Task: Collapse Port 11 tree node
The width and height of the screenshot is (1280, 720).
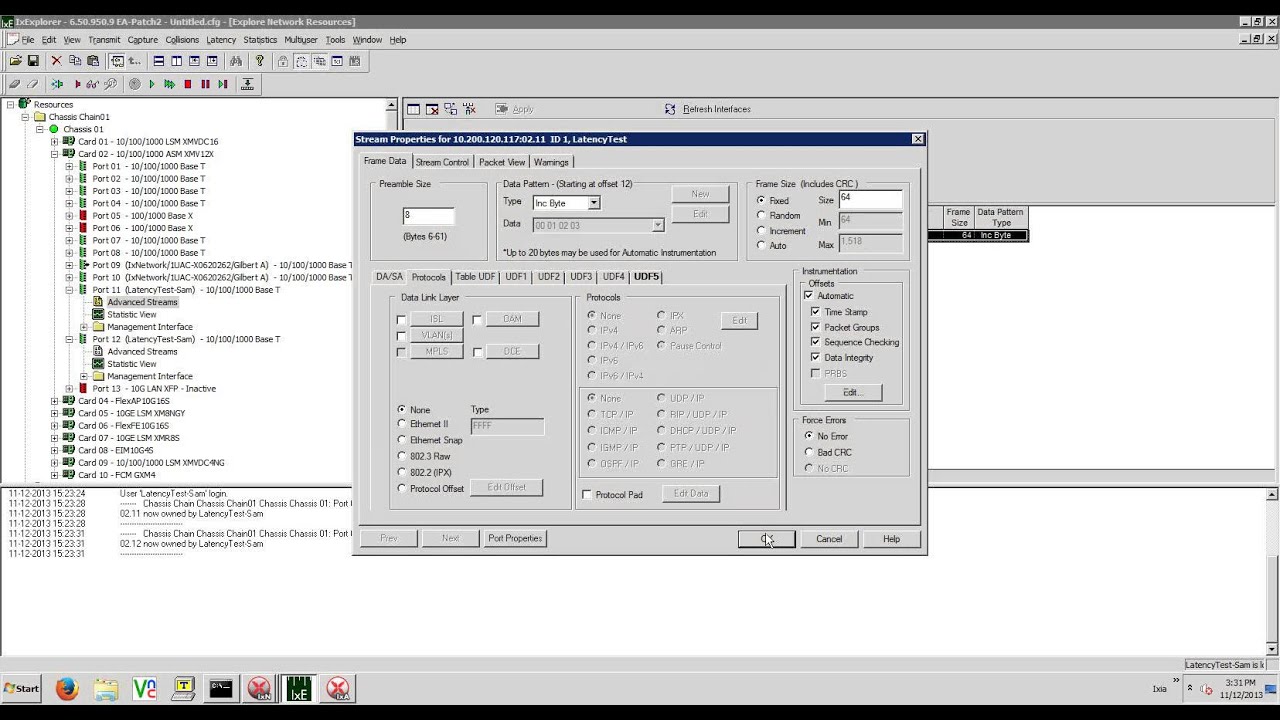Action: pos(69,290)
